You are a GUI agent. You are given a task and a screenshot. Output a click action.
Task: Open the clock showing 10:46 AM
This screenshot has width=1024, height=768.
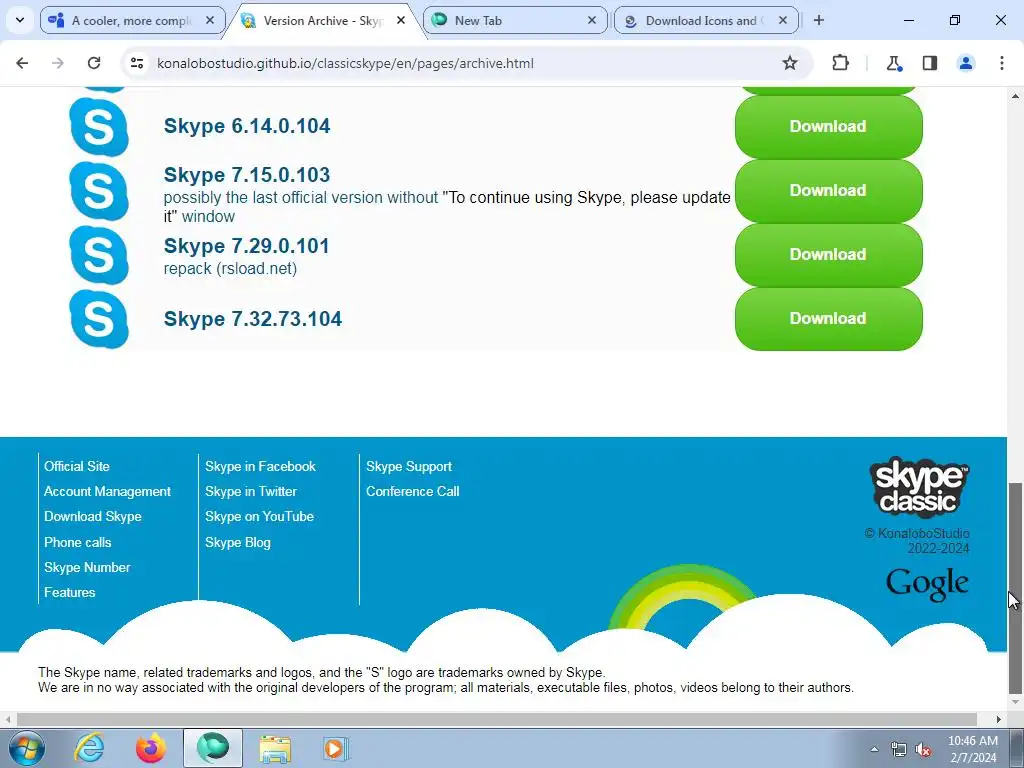point(972,749)
